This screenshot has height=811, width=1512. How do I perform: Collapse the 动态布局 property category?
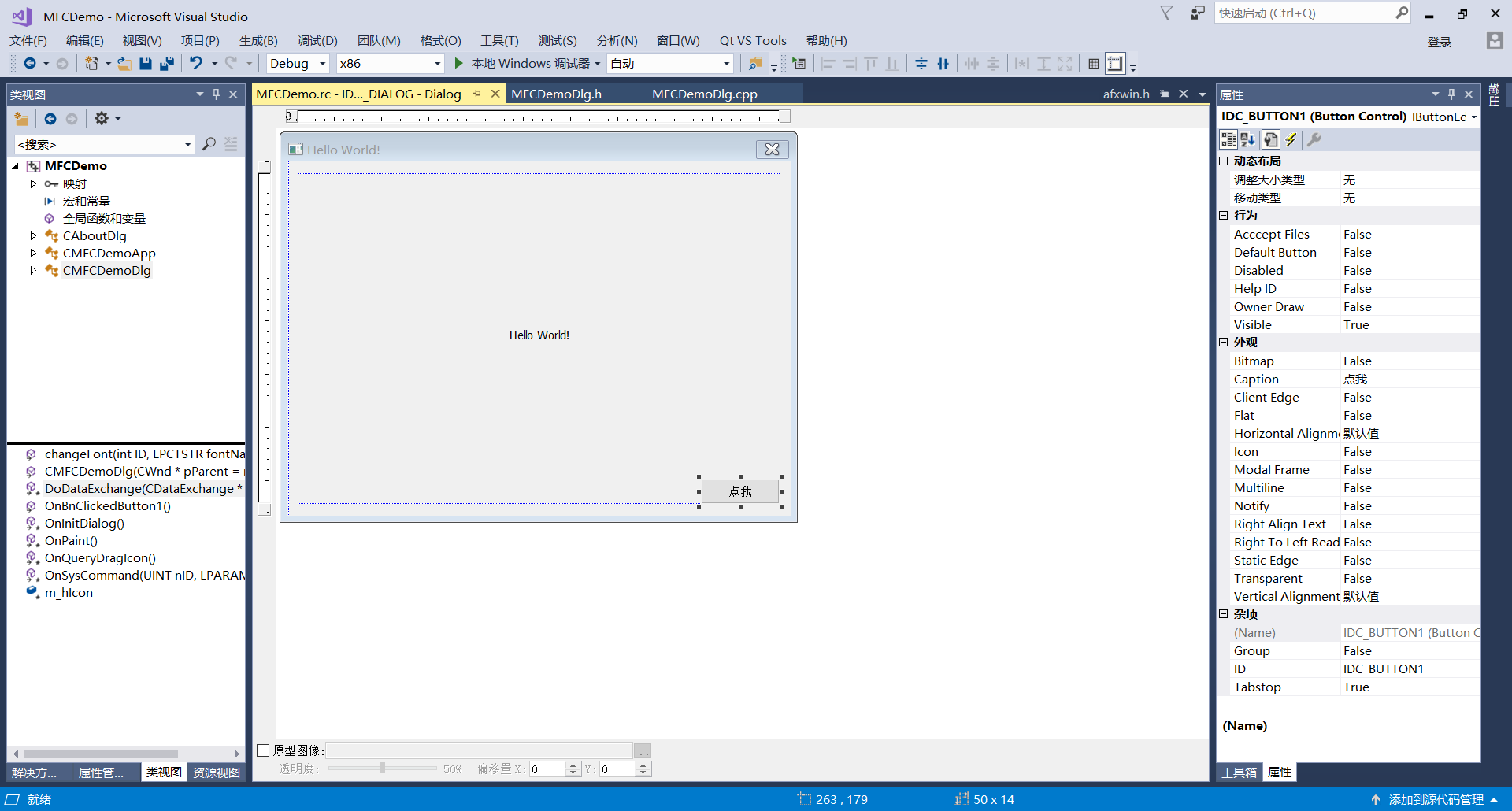[1223, 161]
